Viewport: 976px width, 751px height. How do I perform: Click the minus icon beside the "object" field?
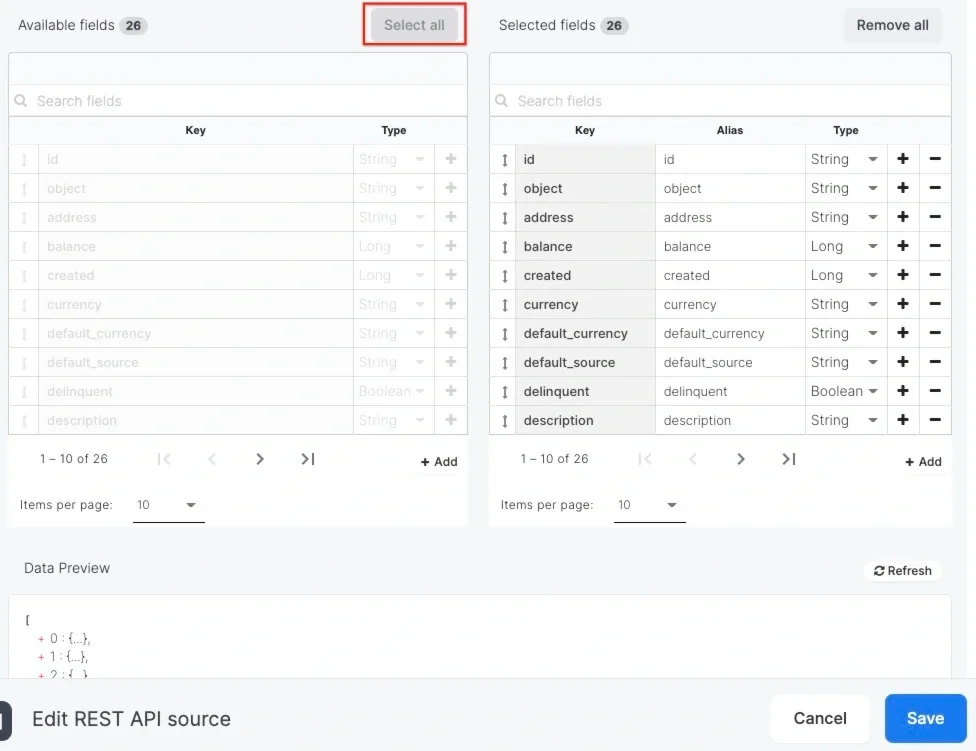click(x=934, y=188)
